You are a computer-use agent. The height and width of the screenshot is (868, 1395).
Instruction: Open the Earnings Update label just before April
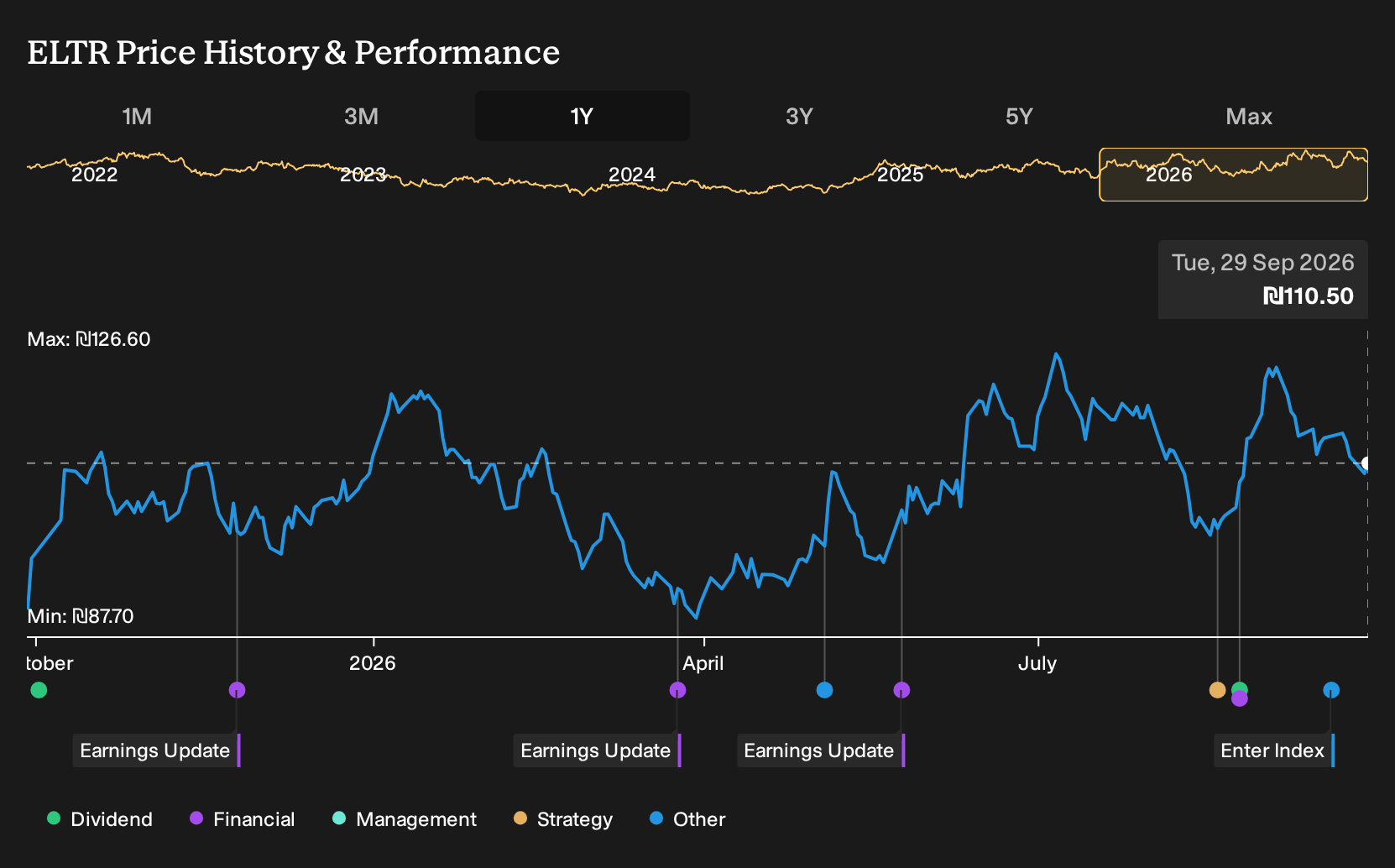[597, 750]
